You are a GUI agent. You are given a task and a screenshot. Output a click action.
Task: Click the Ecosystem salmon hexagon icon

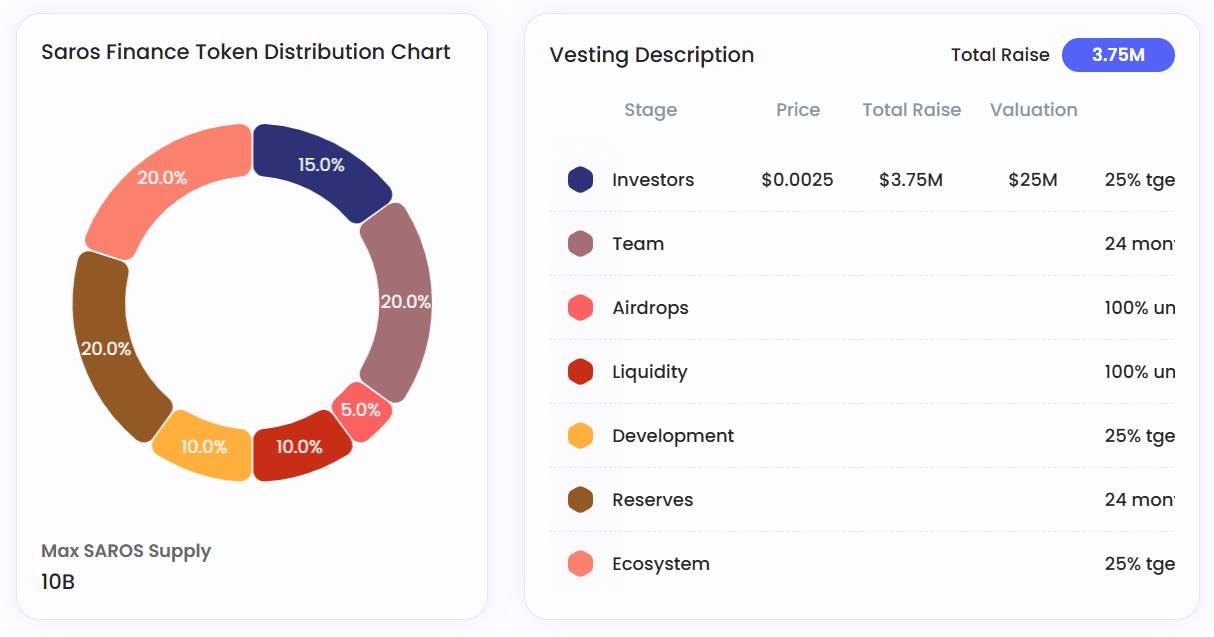tap(580, 564)
